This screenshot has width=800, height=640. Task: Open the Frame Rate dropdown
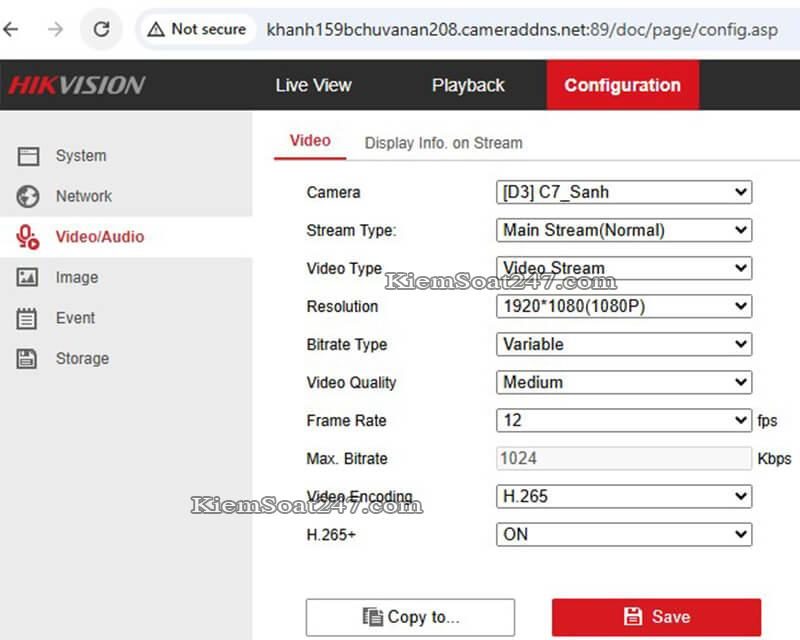click(624, 421)
